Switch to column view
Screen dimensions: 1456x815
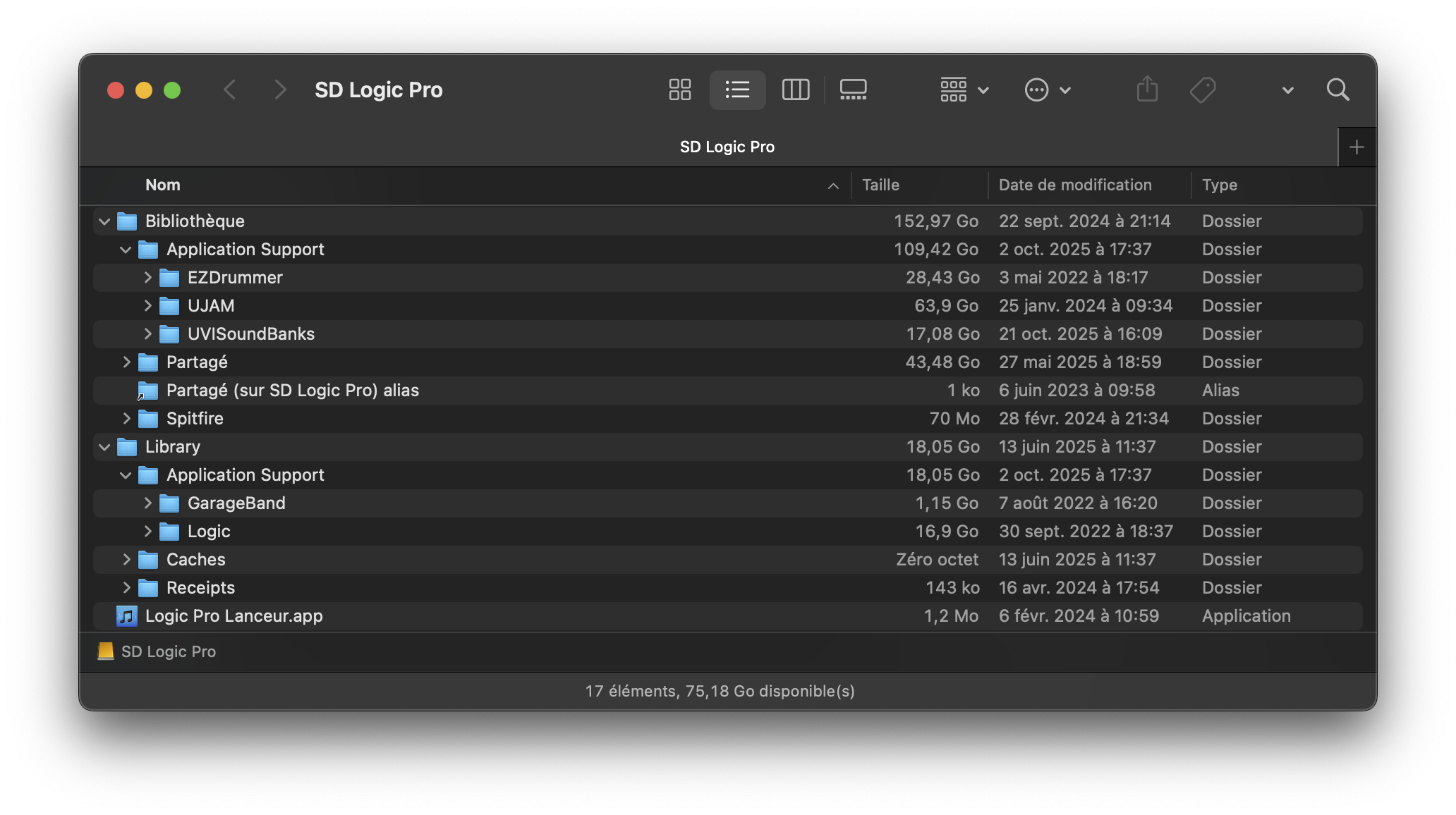point(795,90)
